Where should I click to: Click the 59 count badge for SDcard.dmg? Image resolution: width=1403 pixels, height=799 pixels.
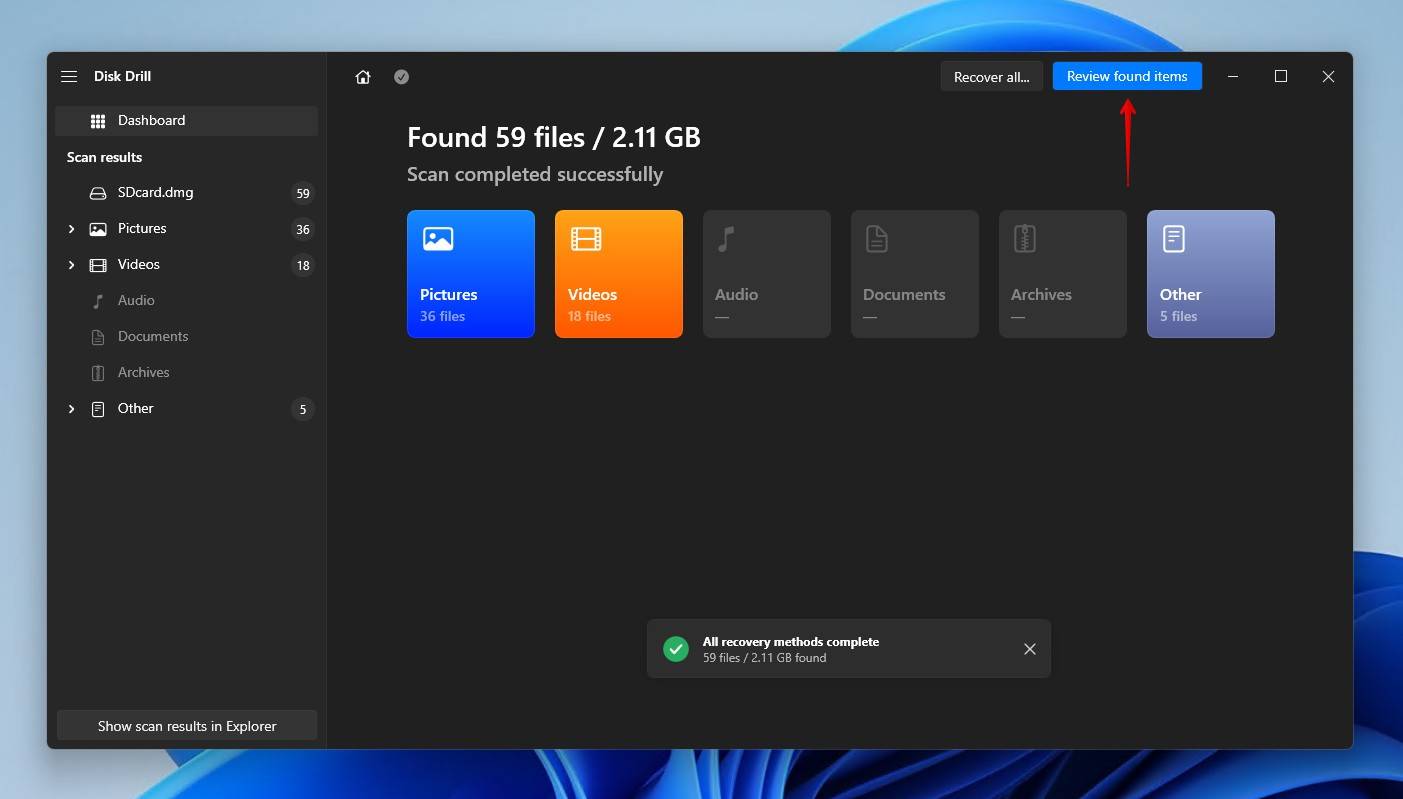(303, 193)
